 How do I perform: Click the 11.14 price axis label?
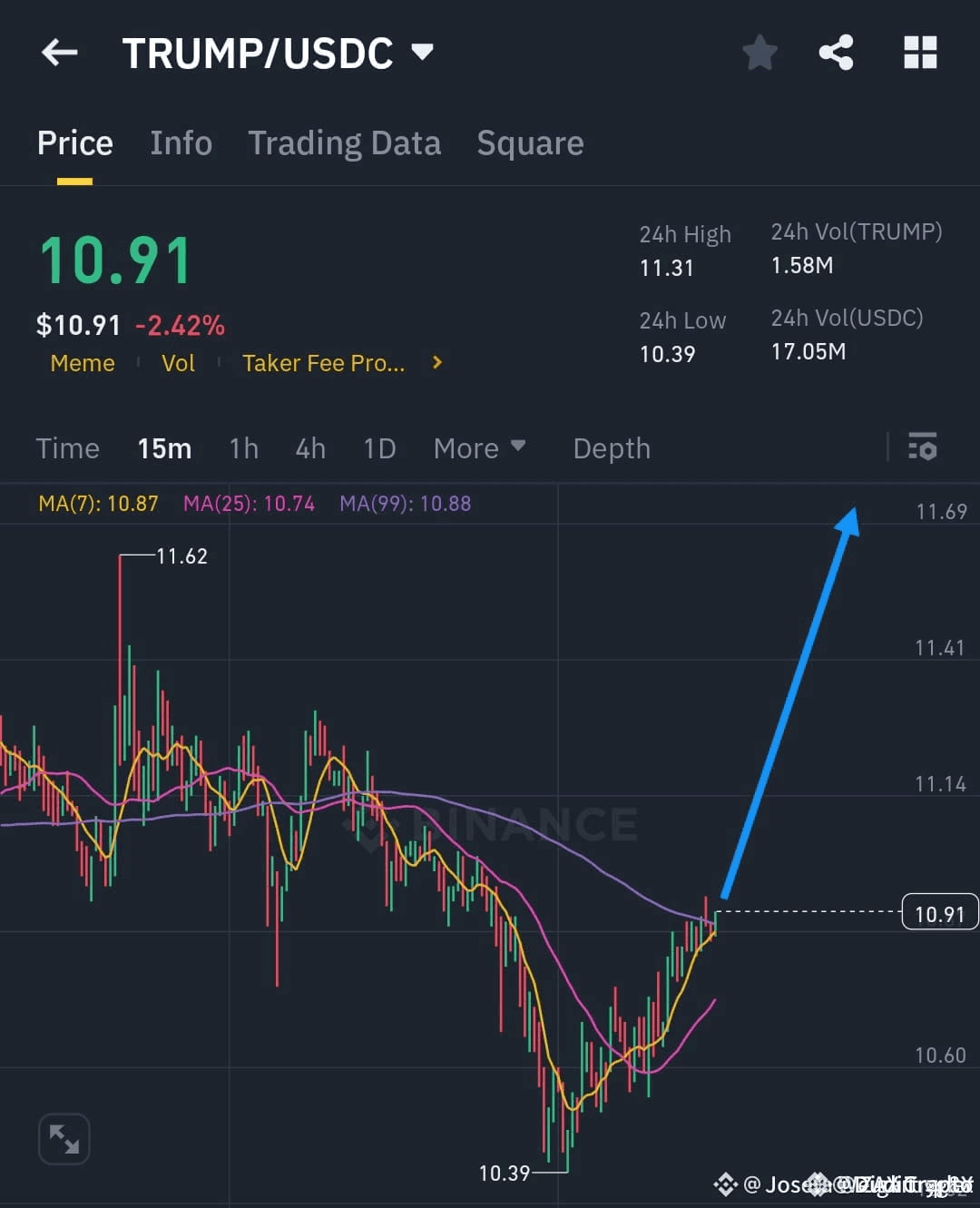coord(940,783)
